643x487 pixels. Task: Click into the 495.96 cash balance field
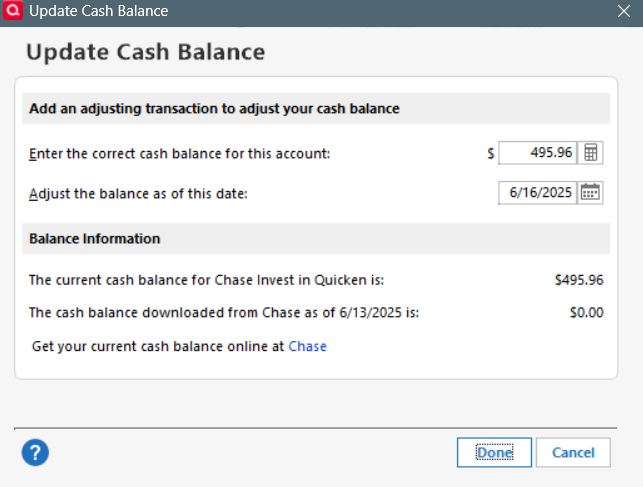tap(538, 153)
